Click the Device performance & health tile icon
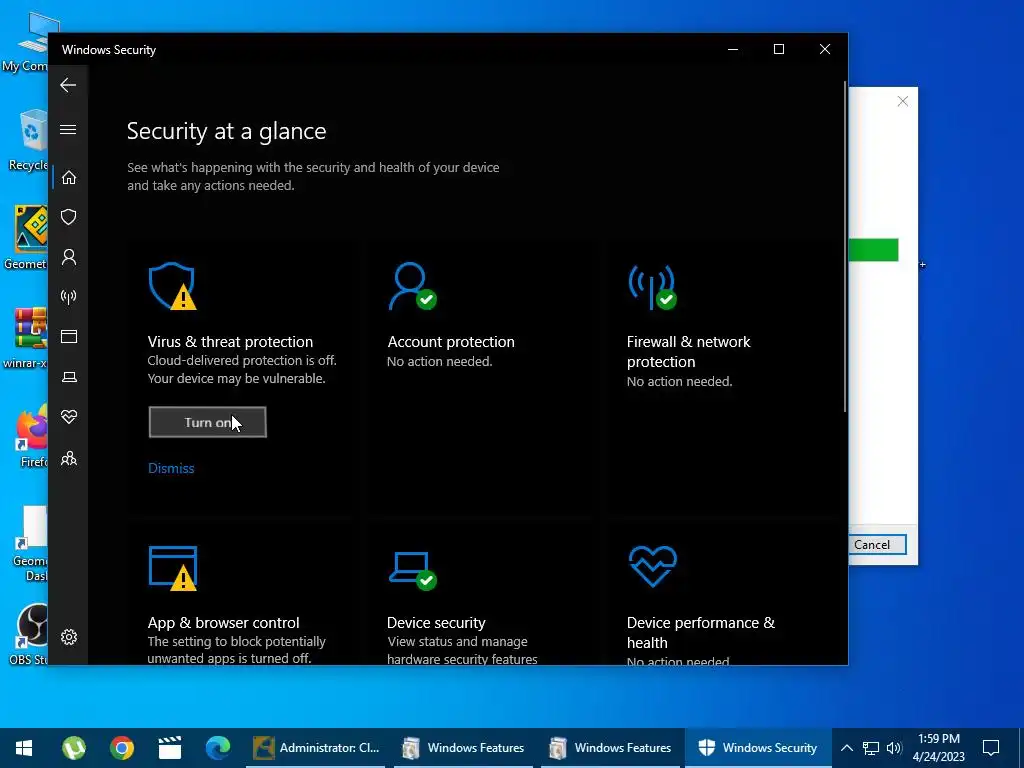This screenshot has width=1024, height=768. point(652,566)
